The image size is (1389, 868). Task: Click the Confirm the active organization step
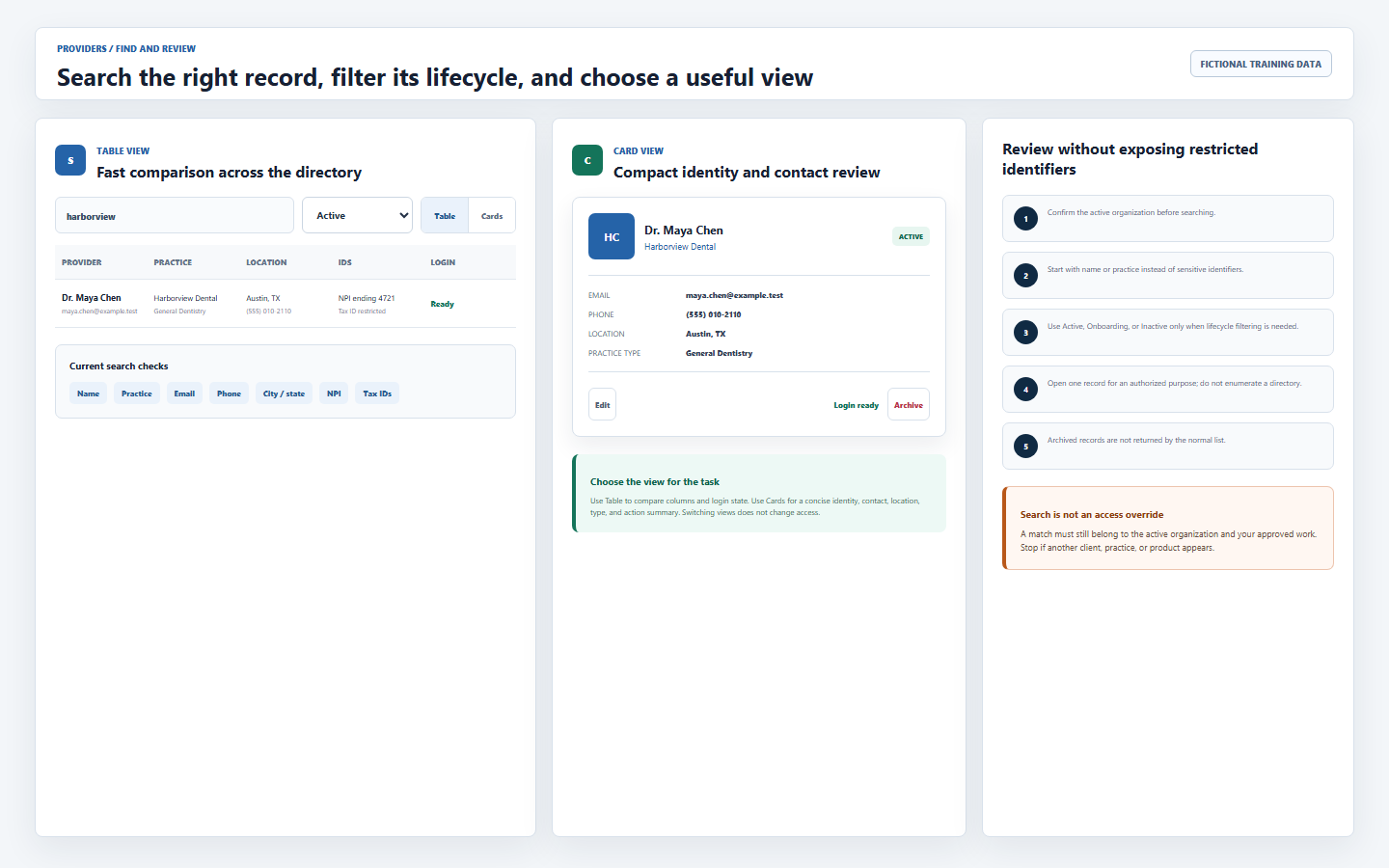pyautogui.click(x=1168, y=218)
